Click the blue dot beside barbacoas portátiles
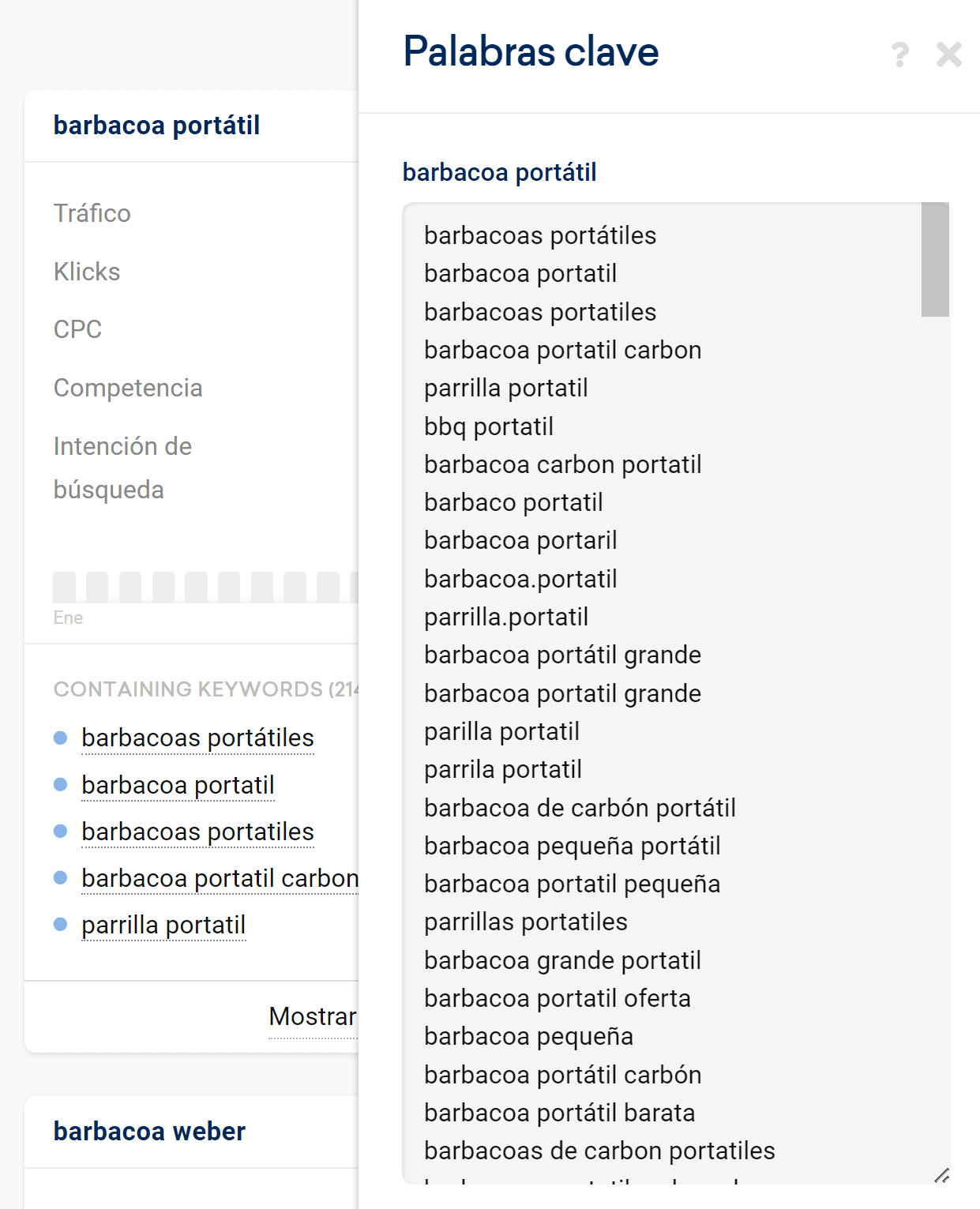 (60, 738)
